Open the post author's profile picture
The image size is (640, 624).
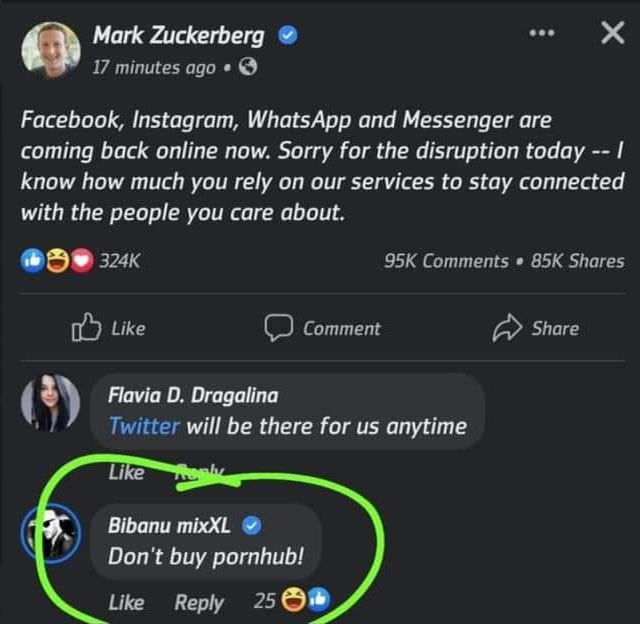(x=50, y=50)
